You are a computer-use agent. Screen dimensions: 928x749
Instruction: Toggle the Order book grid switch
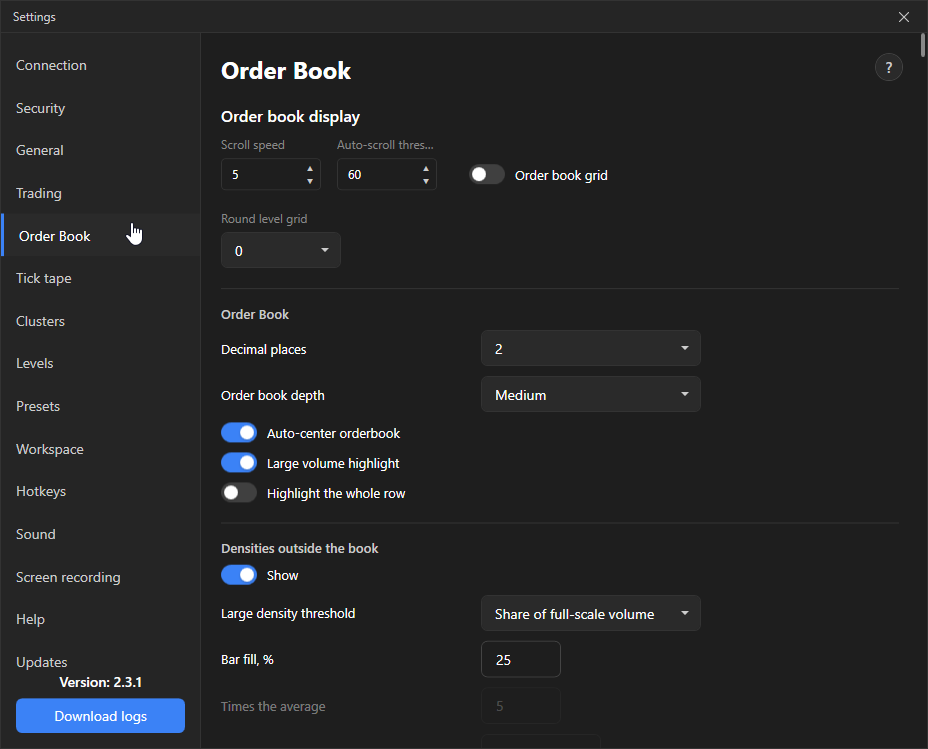(486, 175)
